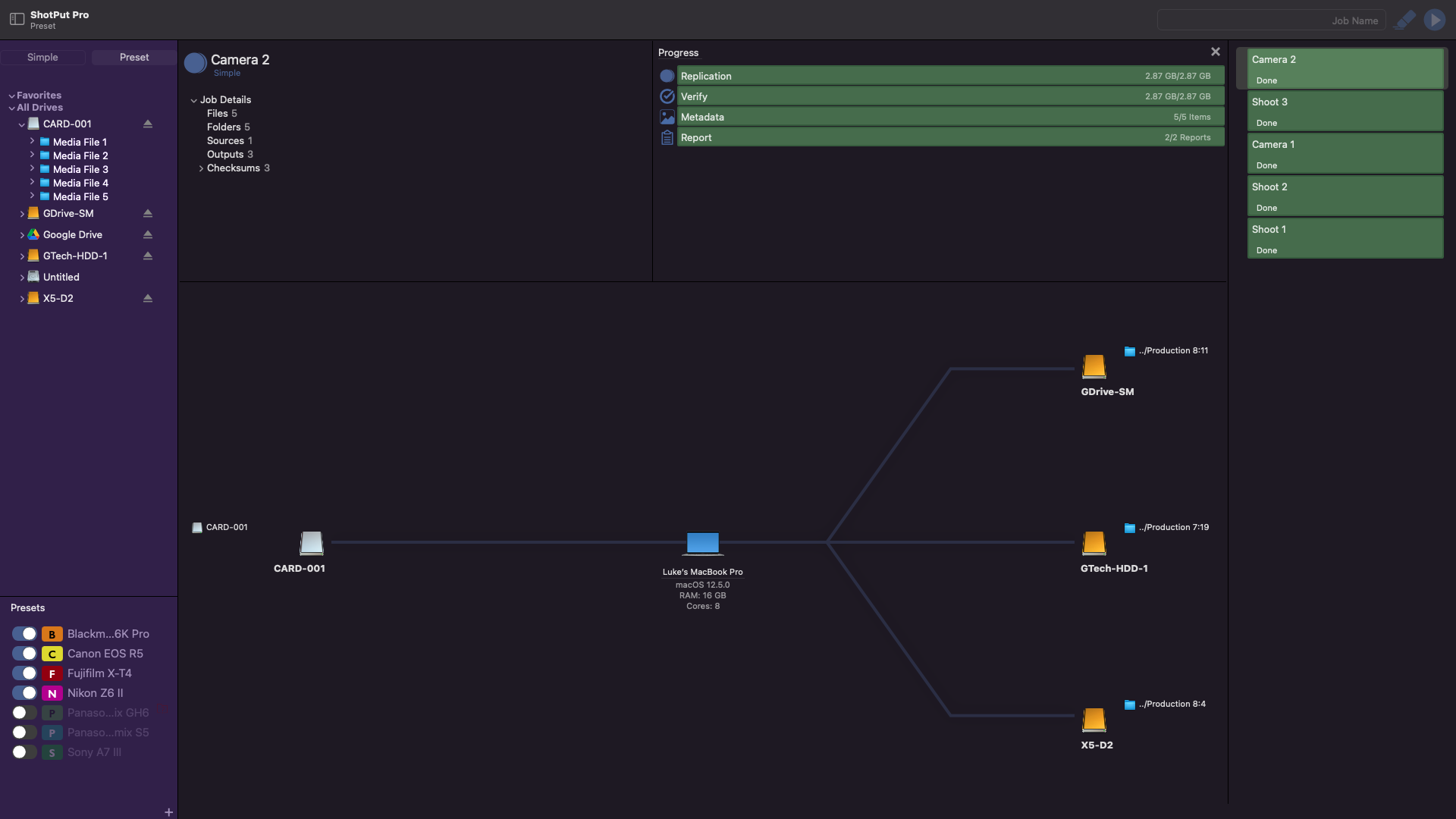Disable the Canon EOS R5 preset
The image size is (1456, 819).
(24, 654)
